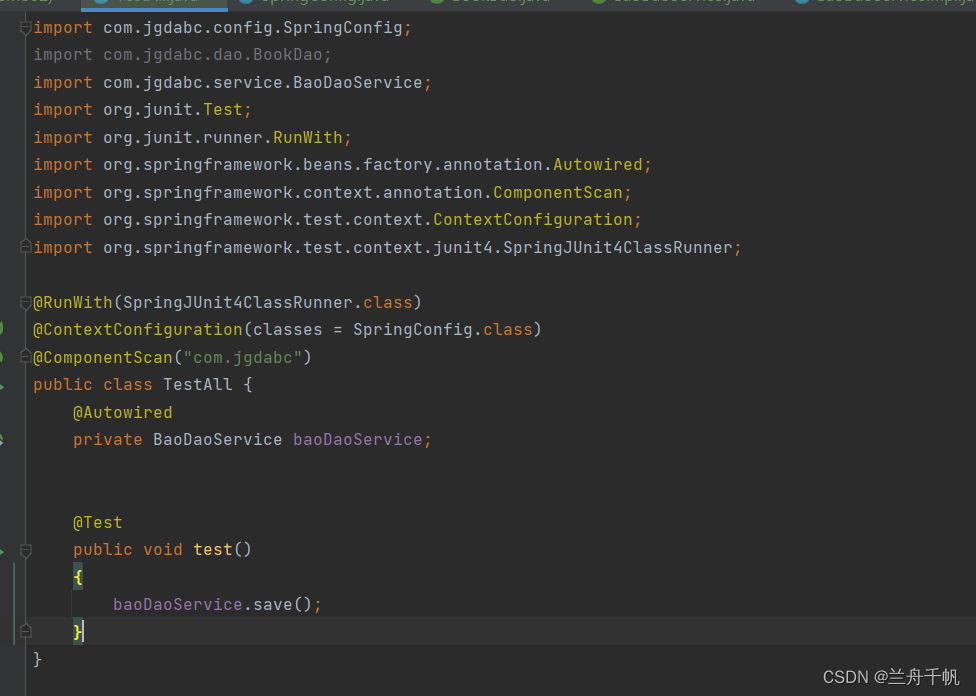This screenshot has width=976, height=696.
Task: Click SpringConfig in classes = SpringConfig.class
Action: tap(413, 329)
